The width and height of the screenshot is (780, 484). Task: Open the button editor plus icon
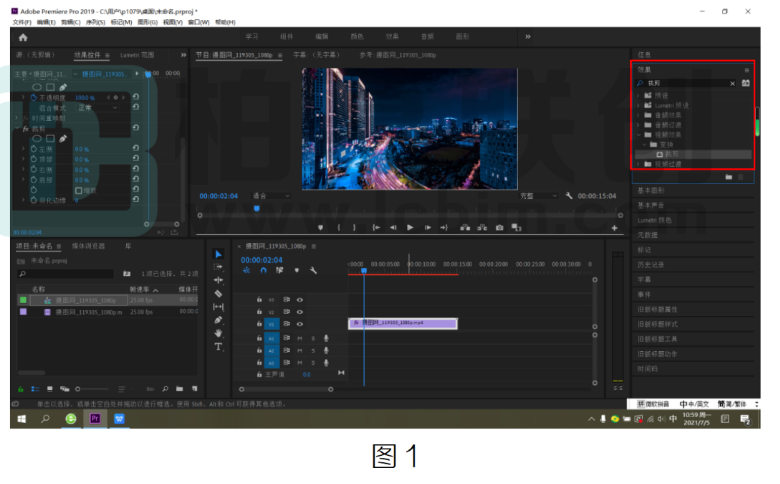[614, 228]
